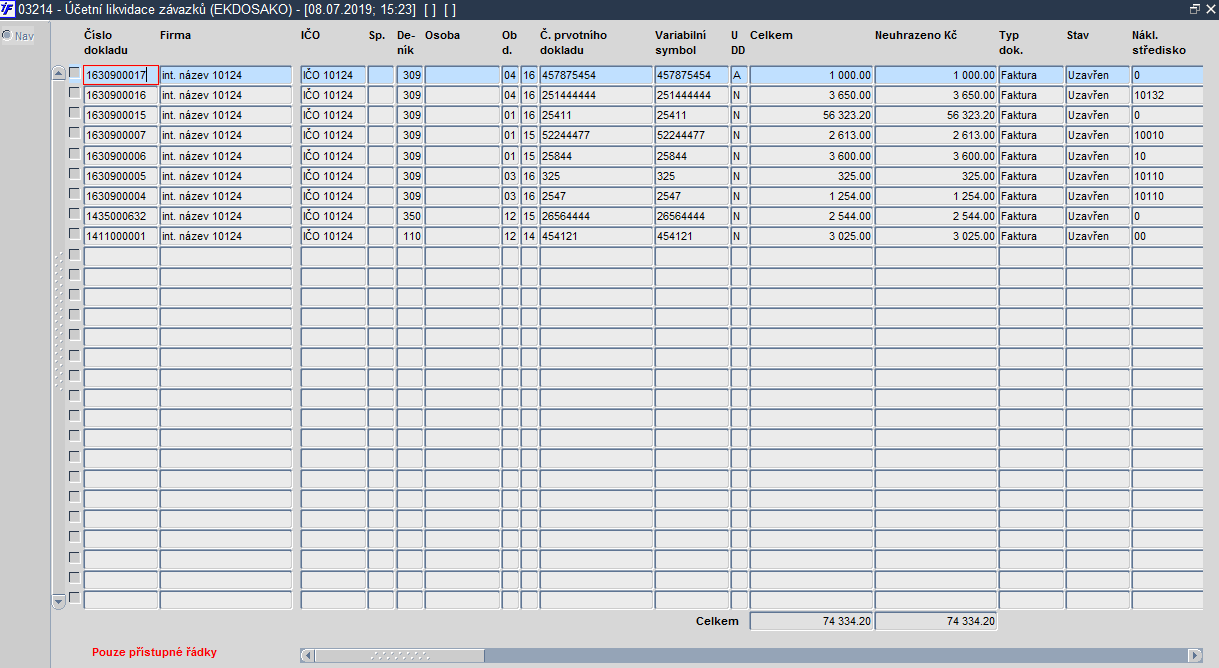Click primary document cell 457875454

tap(596, 75)
